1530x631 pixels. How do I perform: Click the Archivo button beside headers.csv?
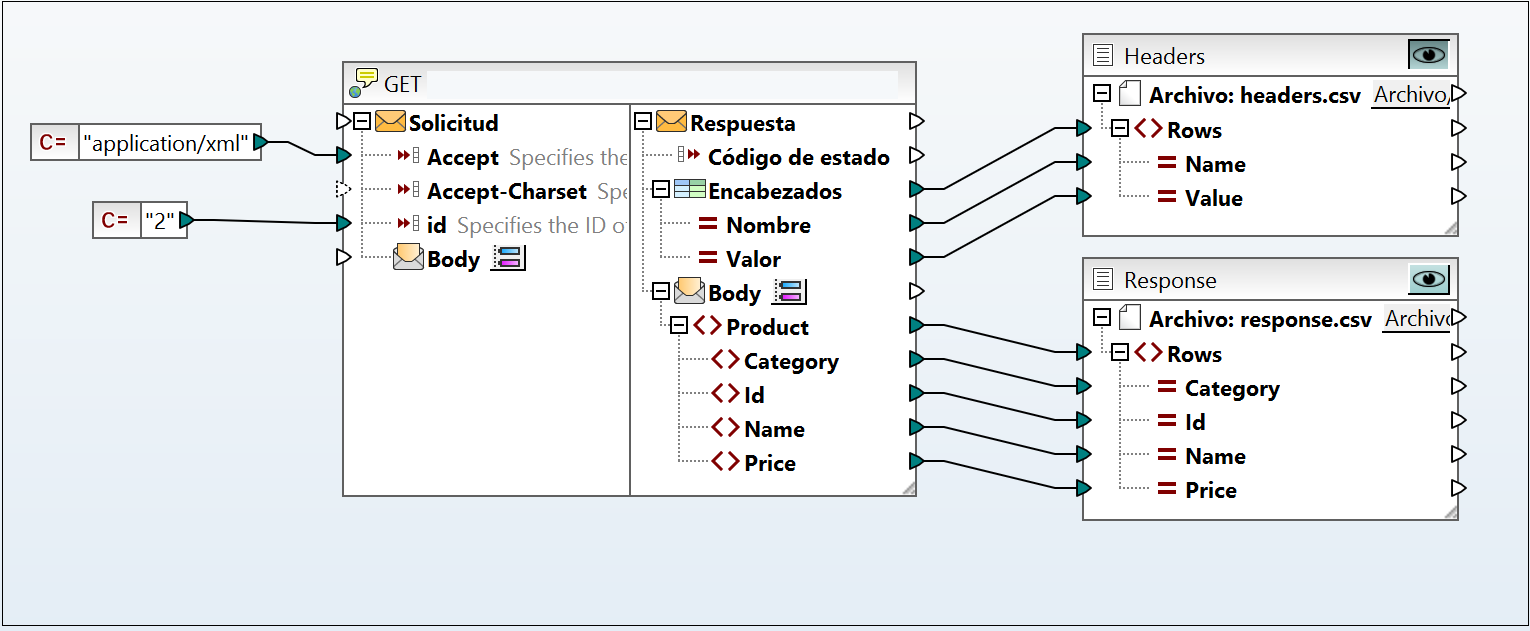coord(1410,96)
